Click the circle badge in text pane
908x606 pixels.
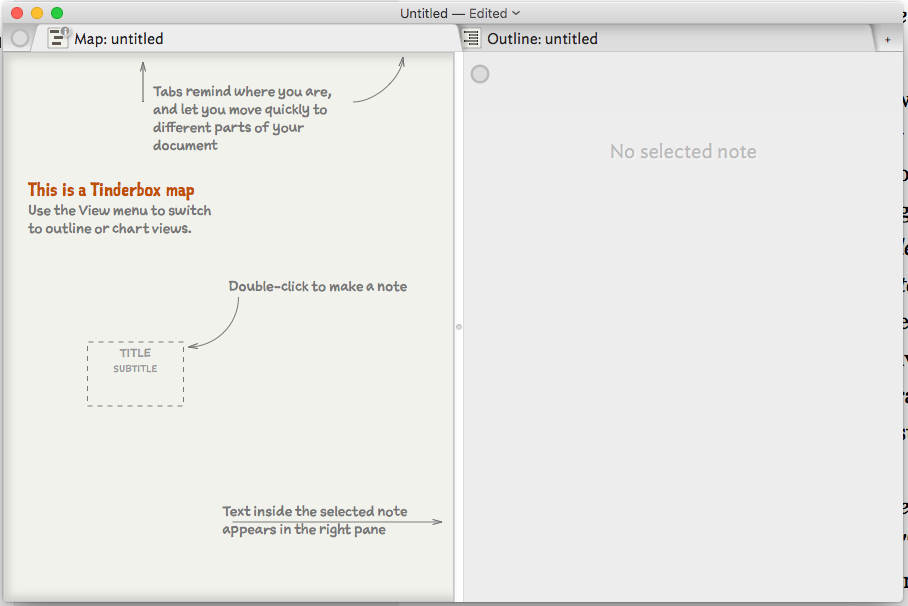pyautogui.click(x=479, y=74)
